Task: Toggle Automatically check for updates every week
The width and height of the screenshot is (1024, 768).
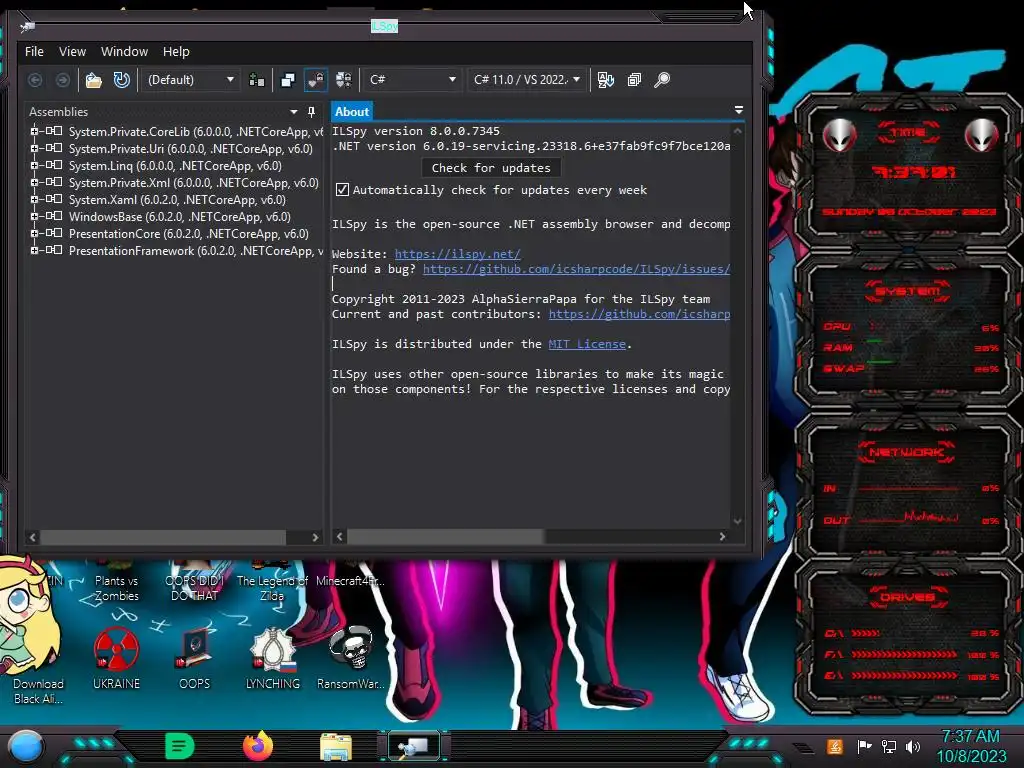Action: [342, 189]
